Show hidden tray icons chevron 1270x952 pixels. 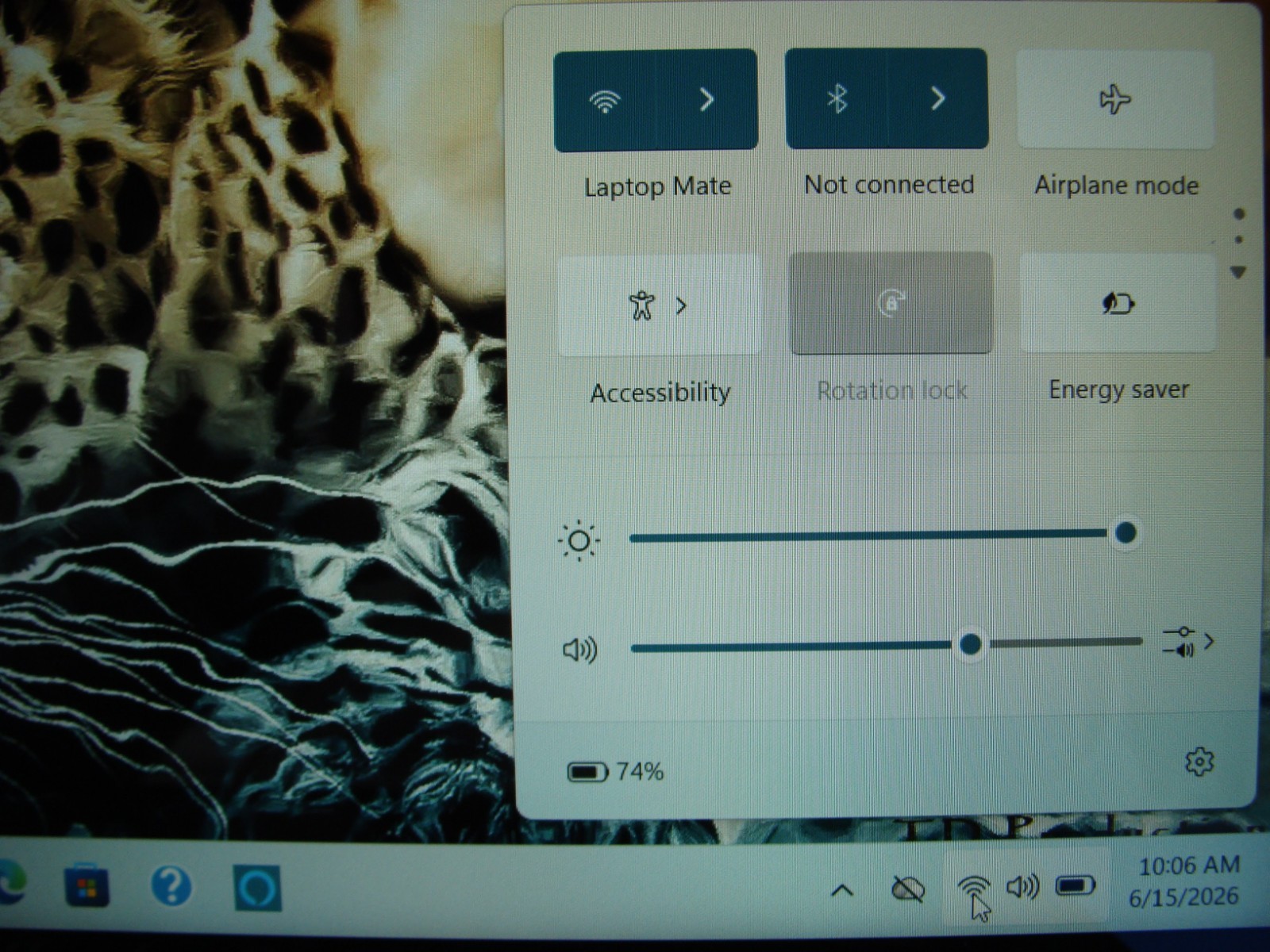coord(842,891)
